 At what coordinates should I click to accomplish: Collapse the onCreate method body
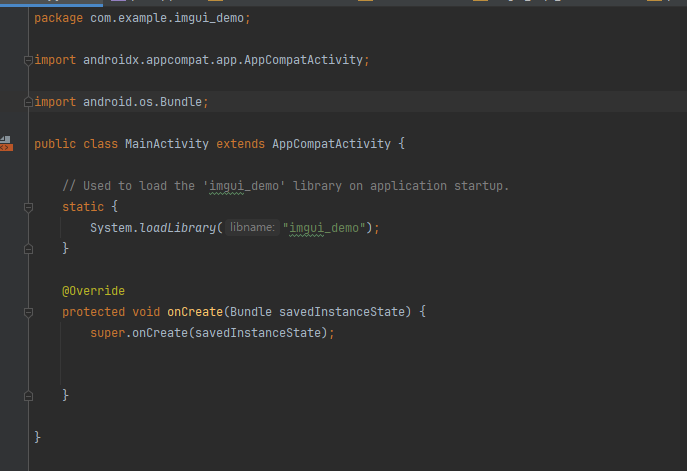[x=28, y=312]
